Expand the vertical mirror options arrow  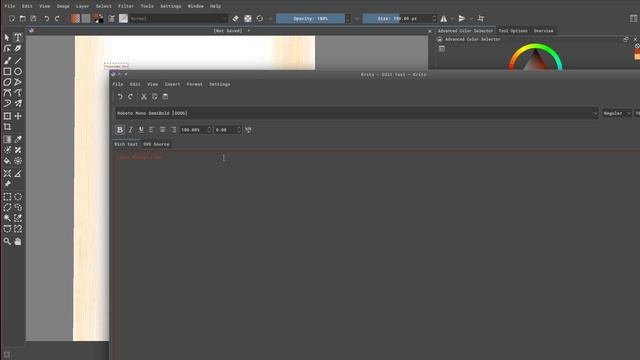click(471, 18)
